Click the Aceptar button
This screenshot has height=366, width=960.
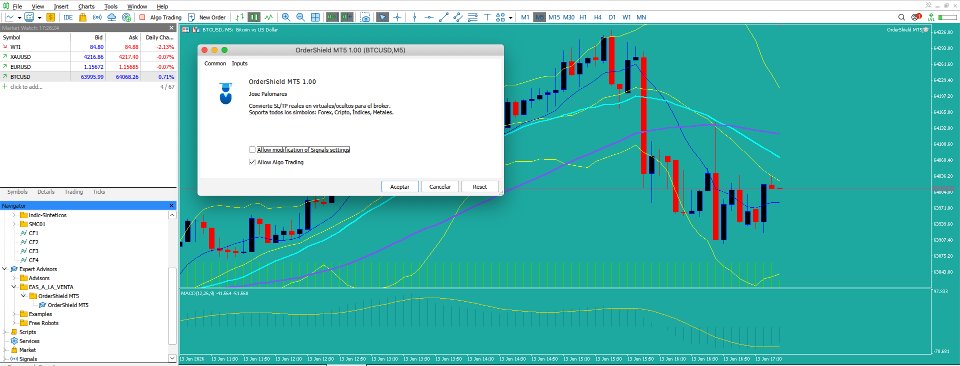(x=400, y=187)
